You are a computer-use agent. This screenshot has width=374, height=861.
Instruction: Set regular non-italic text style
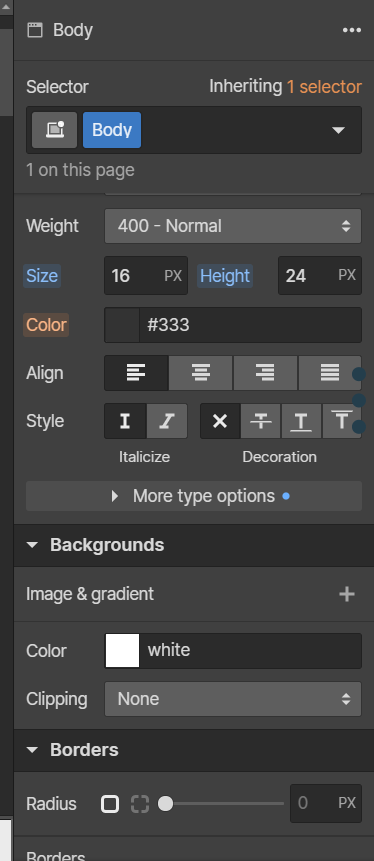[x=125, y=421]
